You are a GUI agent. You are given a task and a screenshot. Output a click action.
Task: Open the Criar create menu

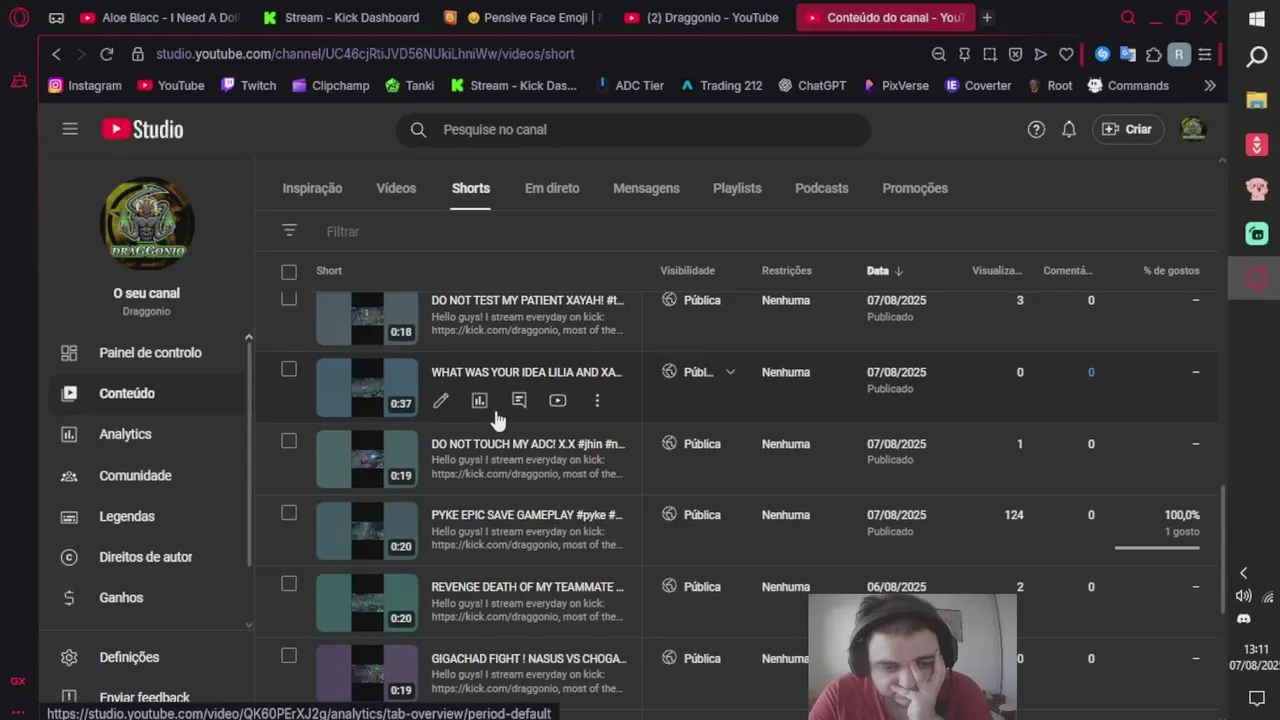click(1126, 129)
